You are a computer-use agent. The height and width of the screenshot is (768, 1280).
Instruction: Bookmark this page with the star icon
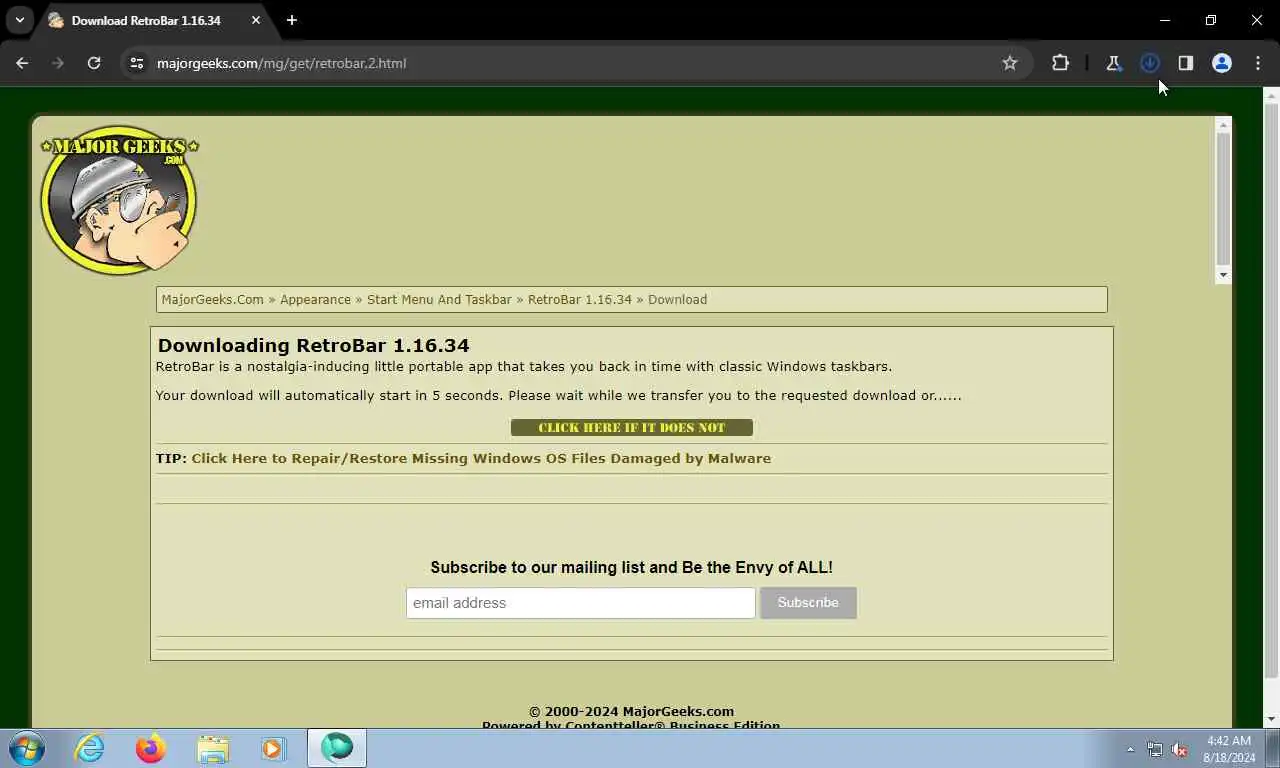(1010, 63)
